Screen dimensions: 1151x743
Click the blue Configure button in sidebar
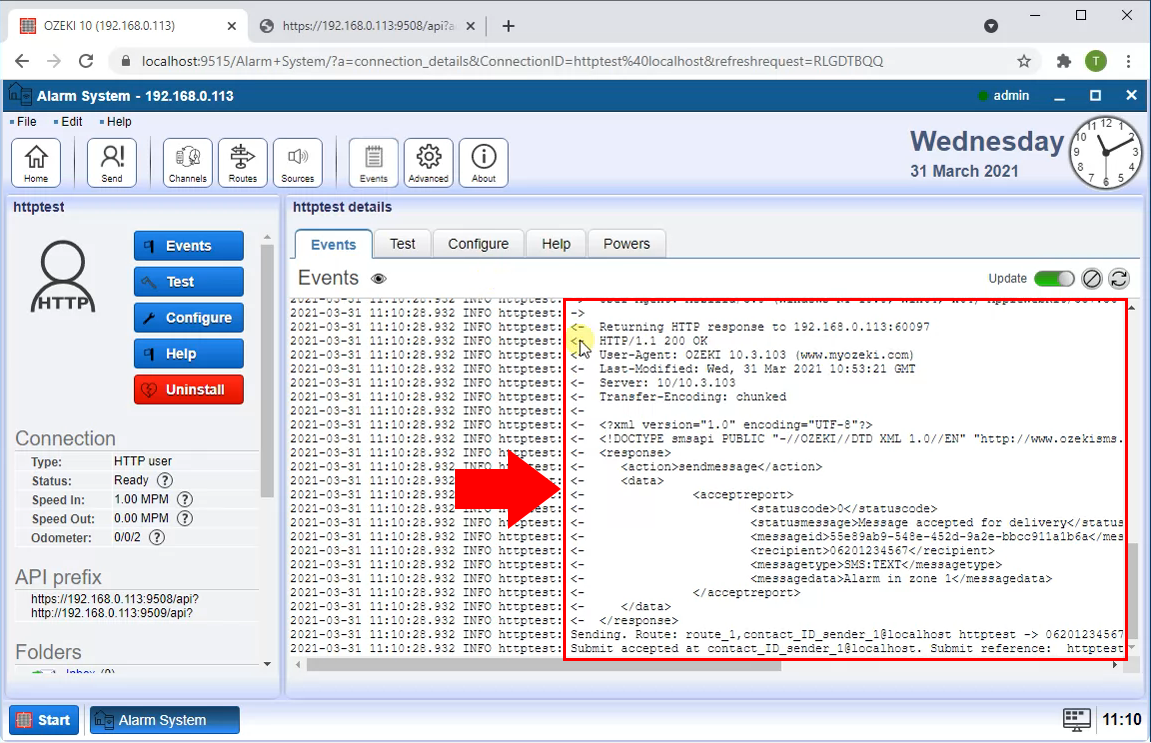click(189, 318)
